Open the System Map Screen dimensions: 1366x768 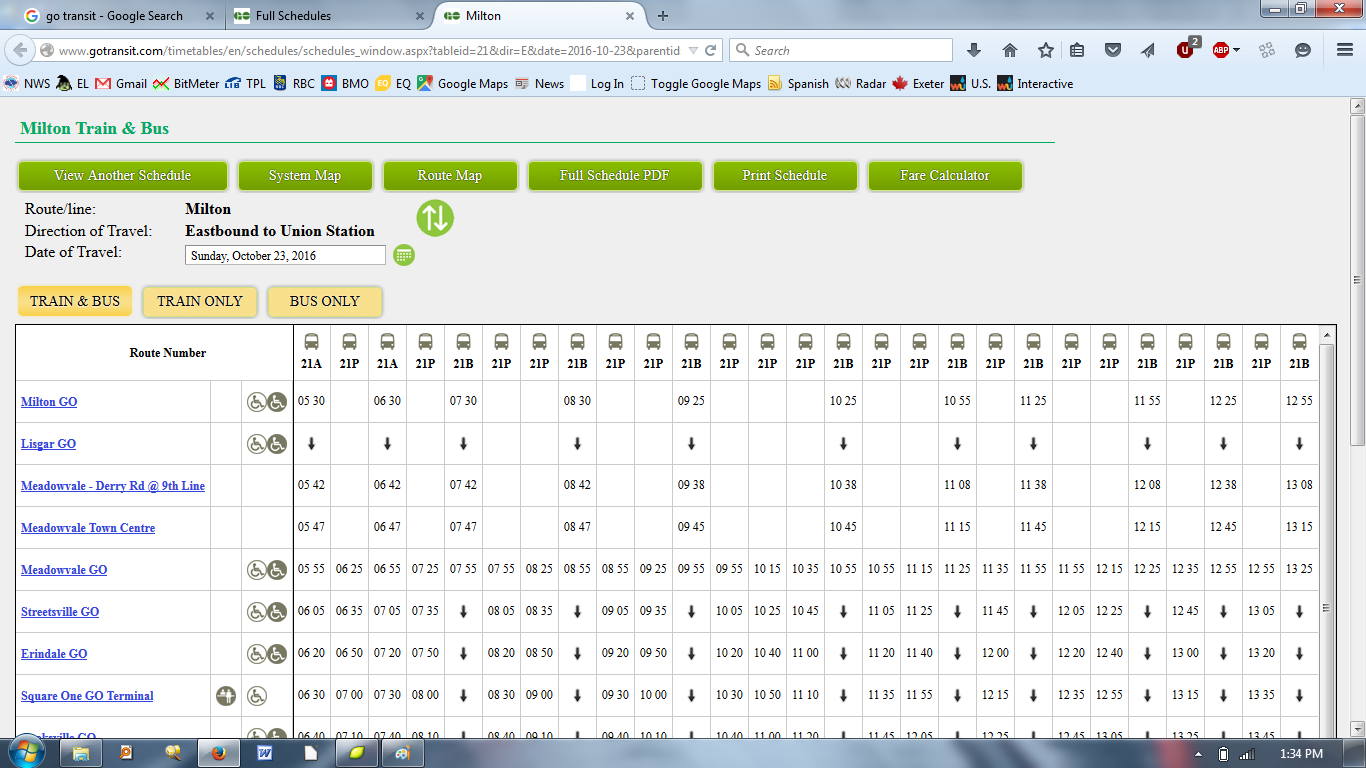(305, 175)
